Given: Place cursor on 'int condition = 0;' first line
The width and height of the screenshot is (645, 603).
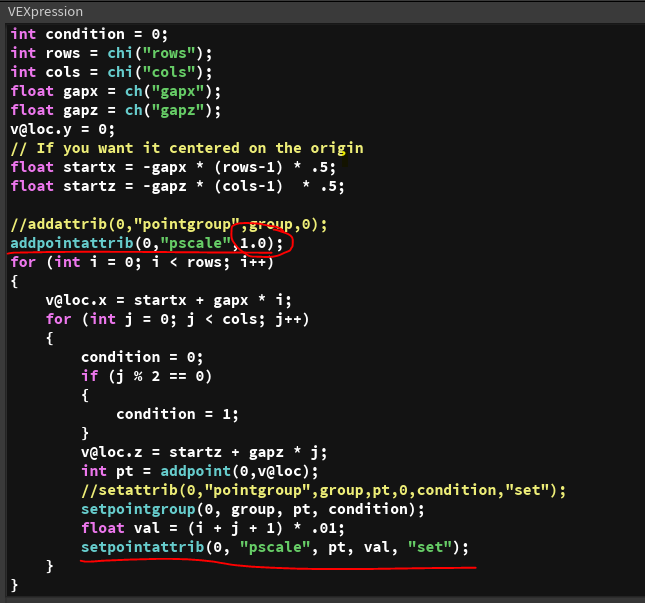Looking at the screenshot, I should (89, 34).
